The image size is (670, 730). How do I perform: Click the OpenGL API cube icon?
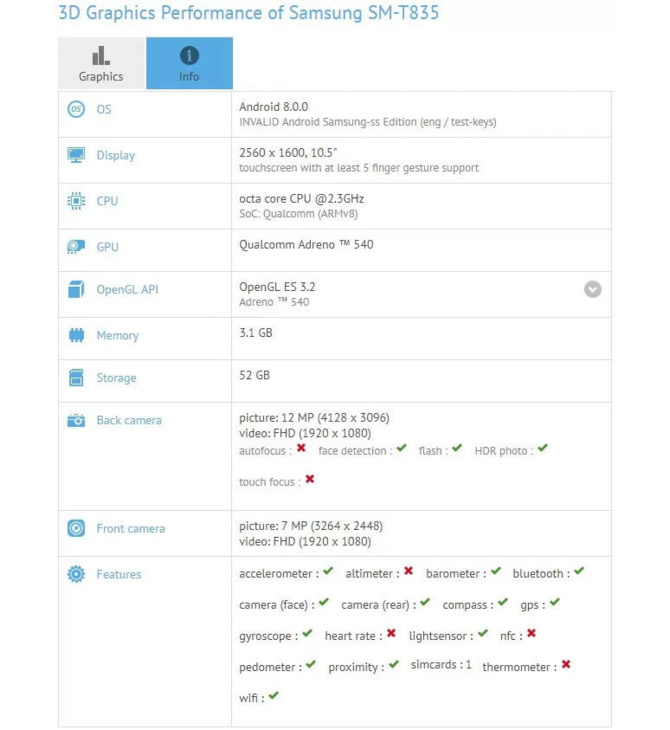tap(76, 290)
